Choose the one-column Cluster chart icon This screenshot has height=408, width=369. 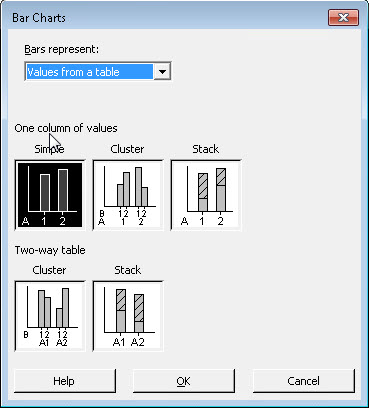point(128,195)
